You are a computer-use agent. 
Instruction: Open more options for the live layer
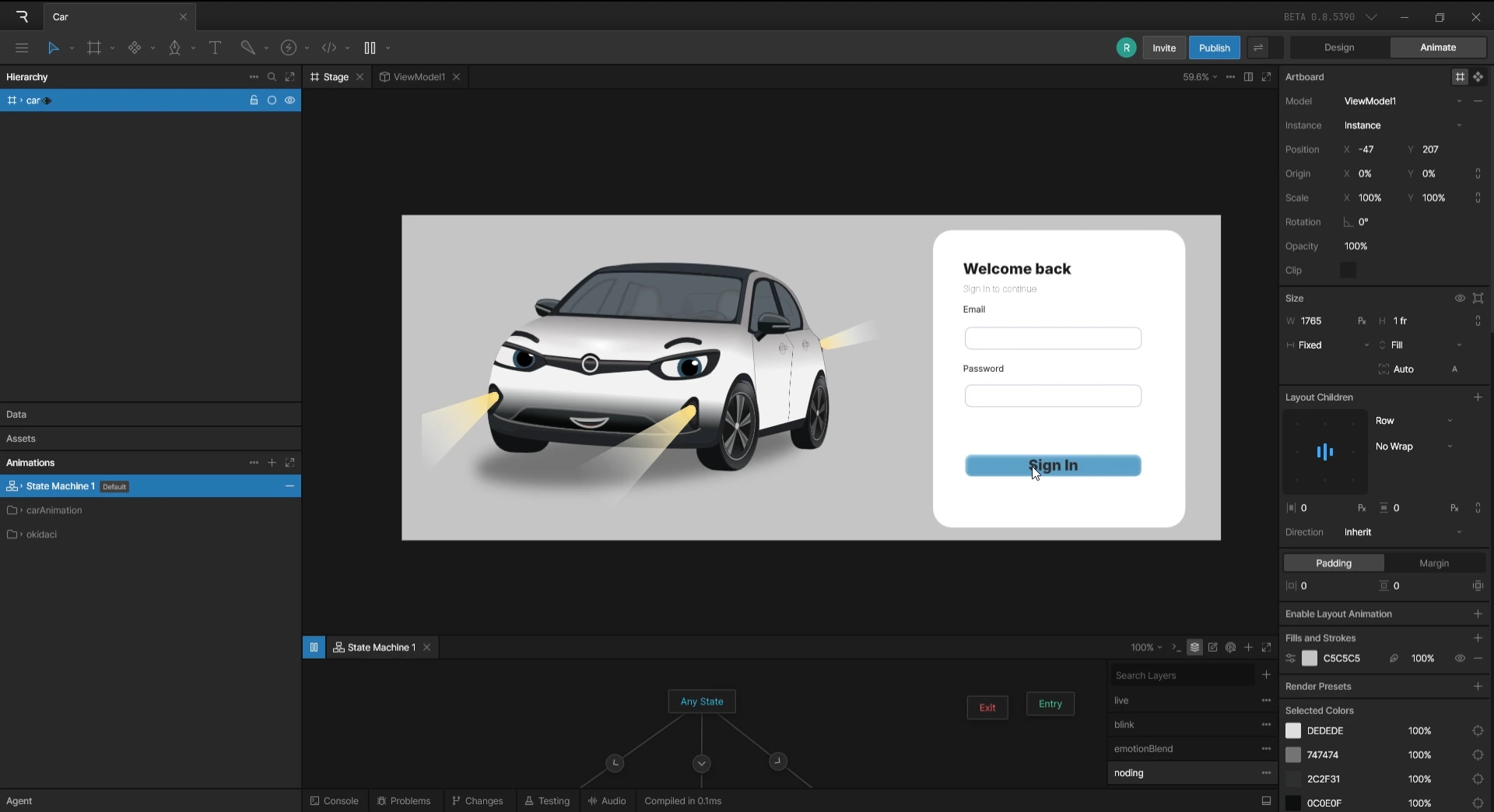[1267, 701]
